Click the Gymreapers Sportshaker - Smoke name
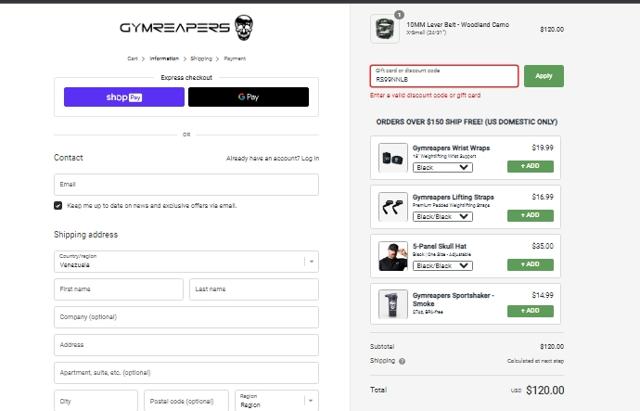 [453, 300]
